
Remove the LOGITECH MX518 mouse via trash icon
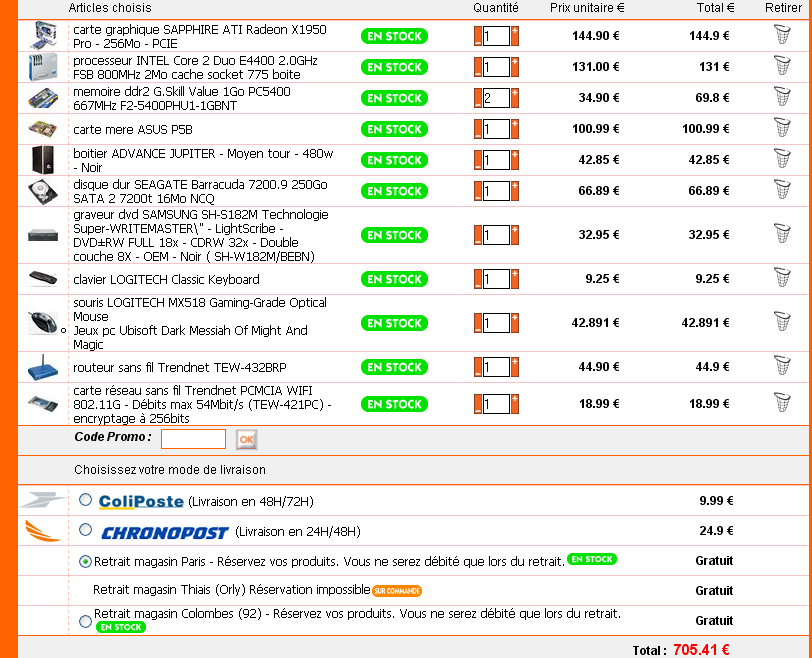782,322
